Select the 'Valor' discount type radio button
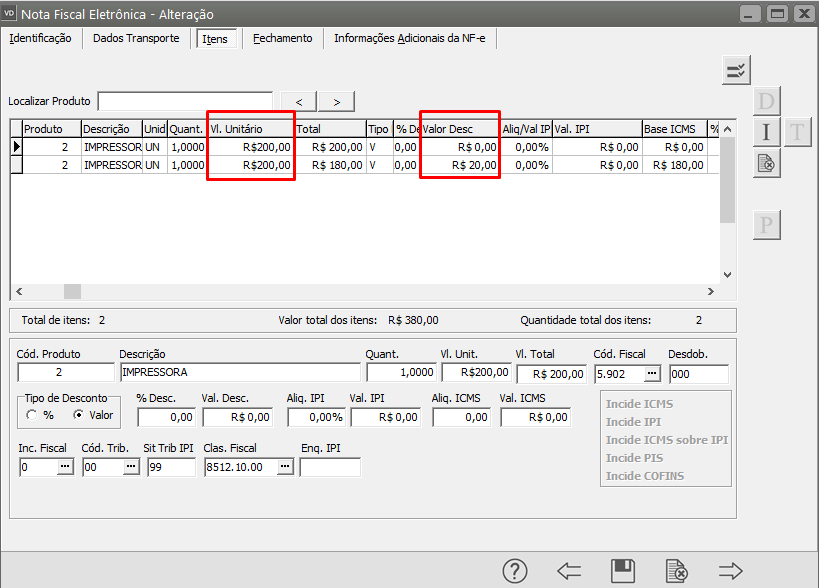Viewport: 819px width, 588px height. 78,415
